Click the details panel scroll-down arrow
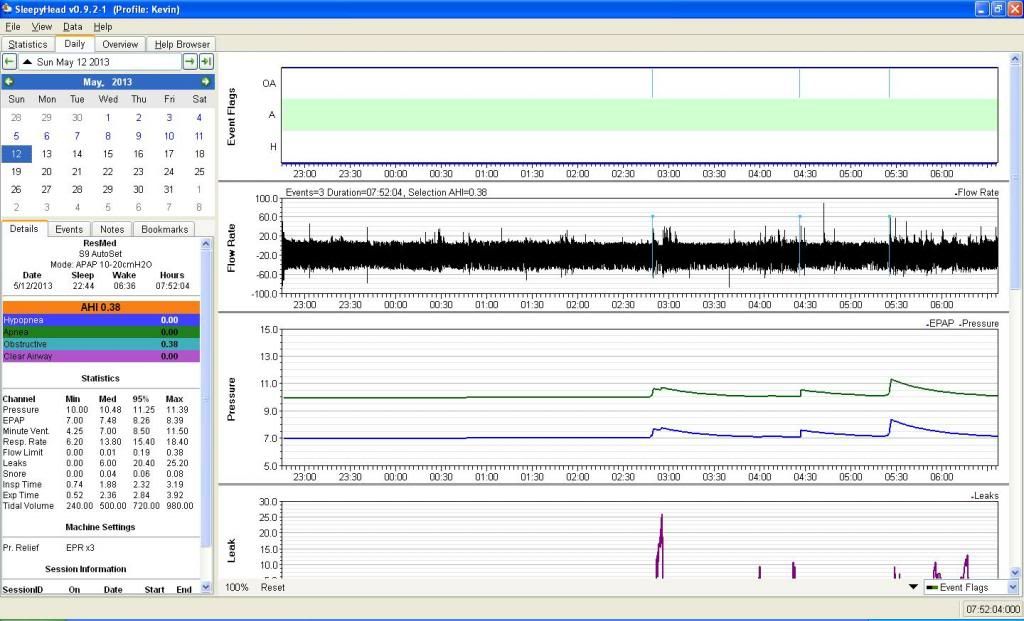The height and width of the screenshot is (621, 1024). pyautogui.click(x=206, y=587)
